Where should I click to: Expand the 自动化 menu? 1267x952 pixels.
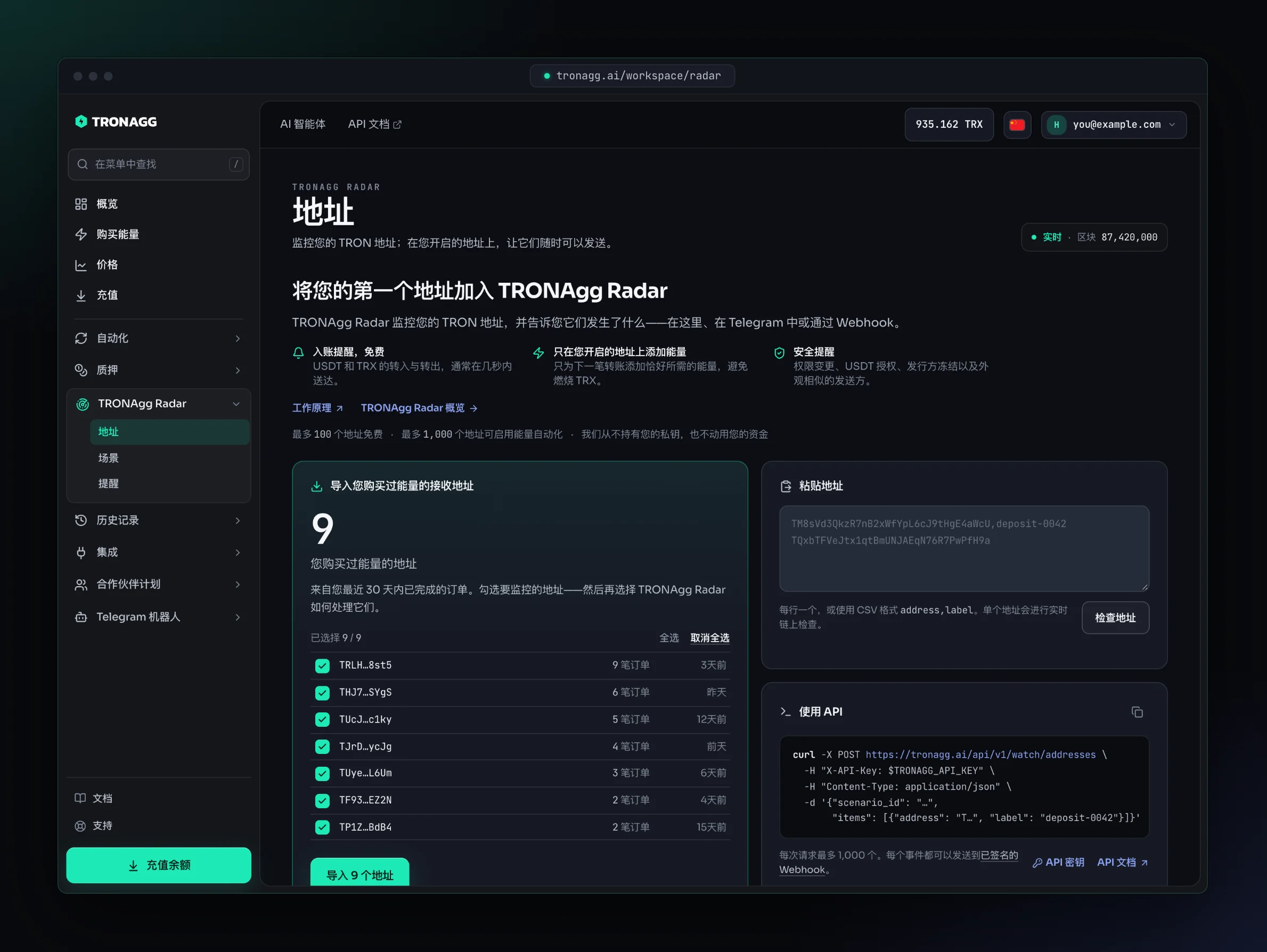click(159, 338)
